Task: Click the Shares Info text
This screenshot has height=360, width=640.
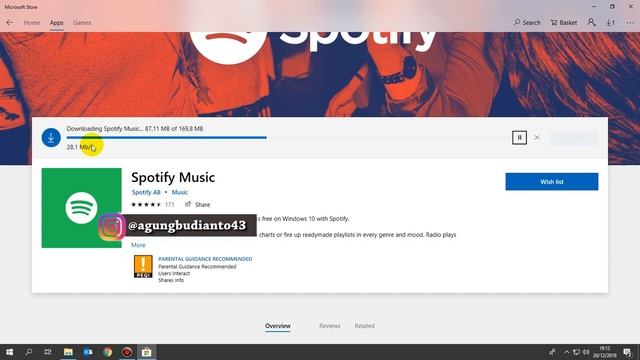Action: pyautogui.click(x=171, y=280)
